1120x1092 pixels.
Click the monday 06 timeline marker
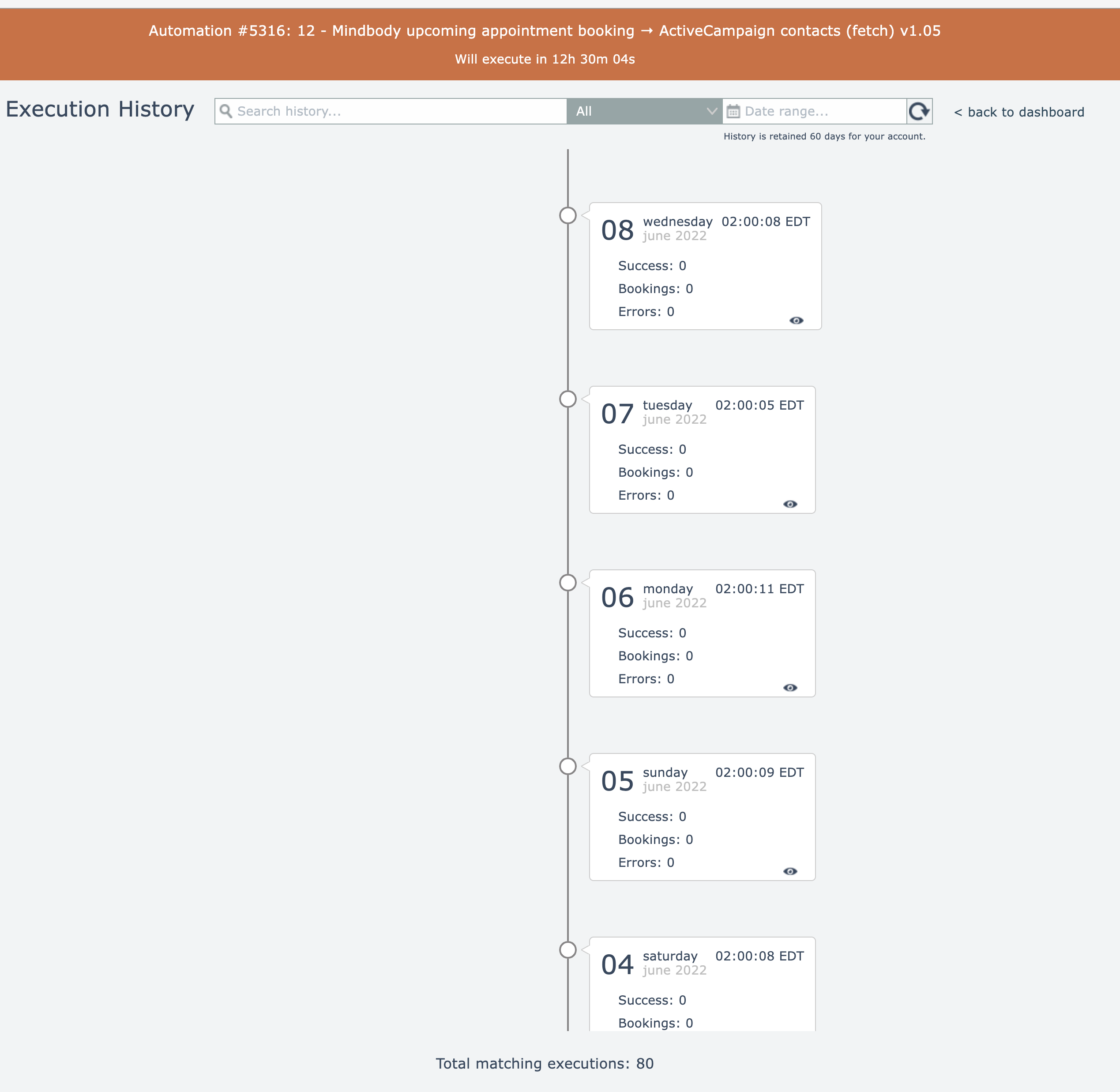pos(568,583)
